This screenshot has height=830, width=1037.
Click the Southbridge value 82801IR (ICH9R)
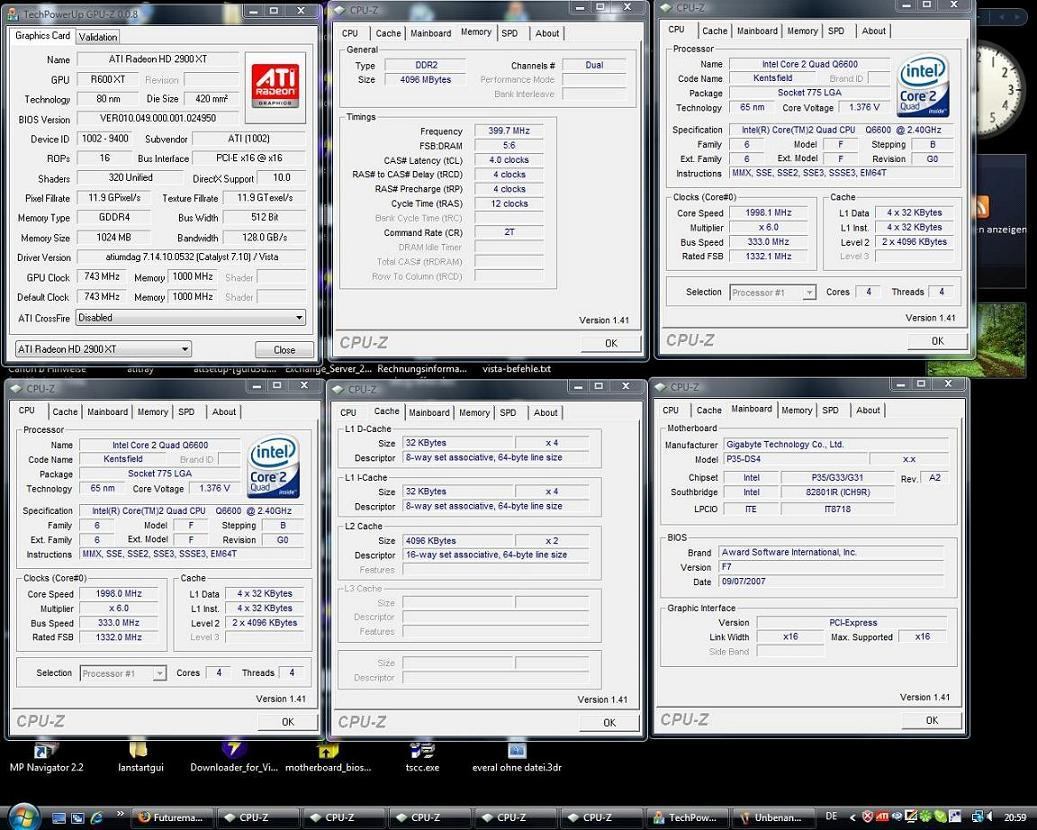coord(838,492)
